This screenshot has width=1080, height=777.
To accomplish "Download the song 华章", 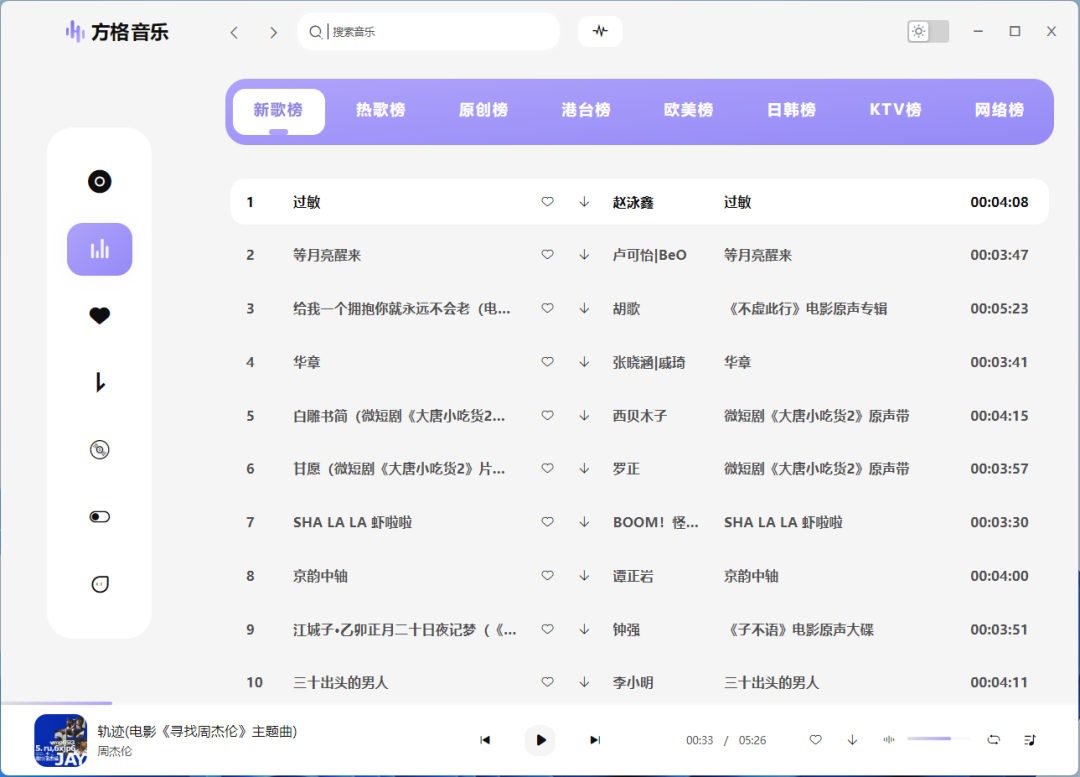I will coord(584,362).
